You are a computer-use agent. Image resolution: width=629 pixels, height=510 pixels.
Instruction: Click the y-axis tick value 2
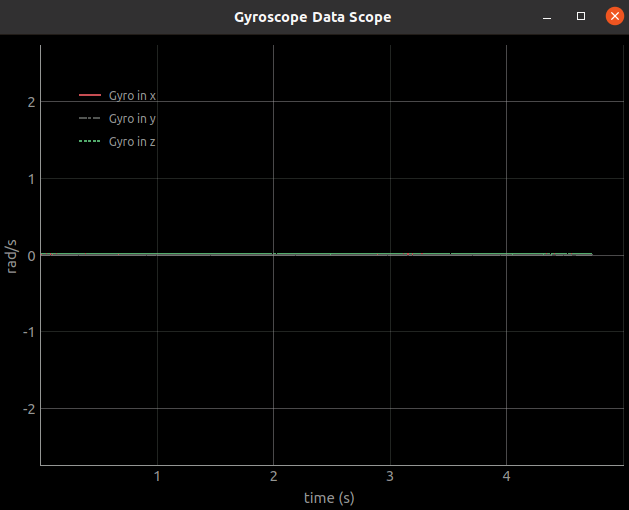(31, 102)
